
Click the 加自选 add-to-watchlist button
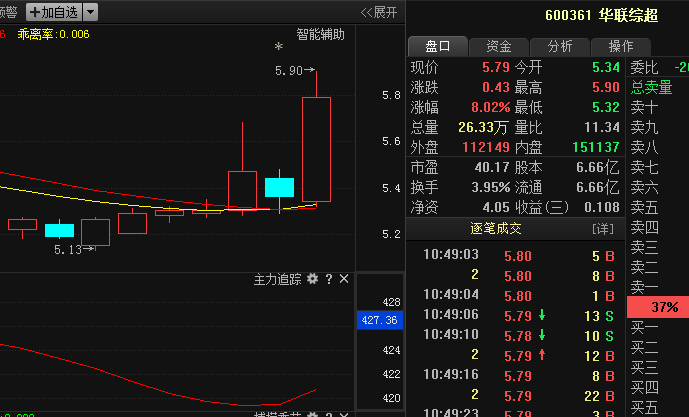(x=54, y=12)
